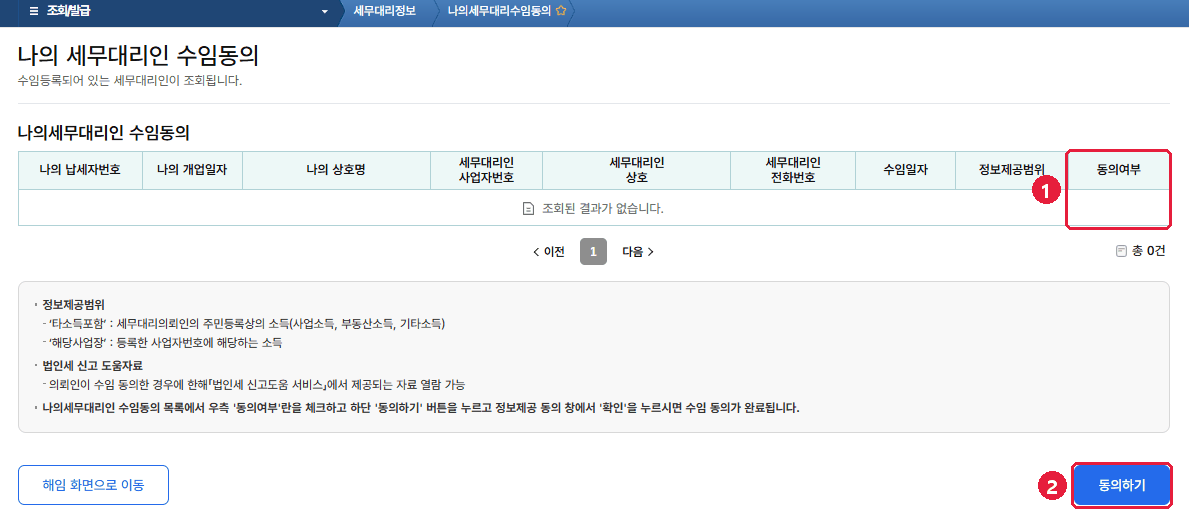Screen dimensions: 1189x519
Task: Toggle the favorite star icon in the breadcrumb
Action: pos(561,11)
